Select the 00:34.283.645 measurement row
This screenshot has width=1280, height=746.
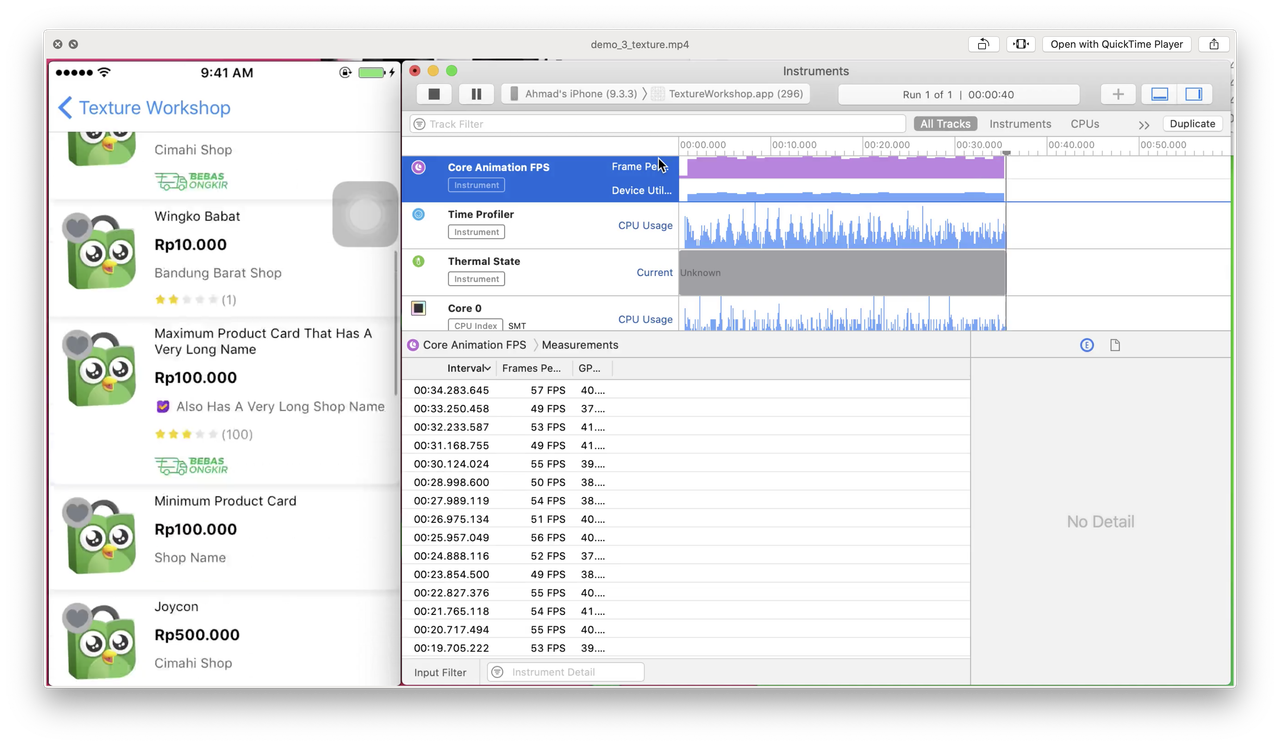coord(686,390)
